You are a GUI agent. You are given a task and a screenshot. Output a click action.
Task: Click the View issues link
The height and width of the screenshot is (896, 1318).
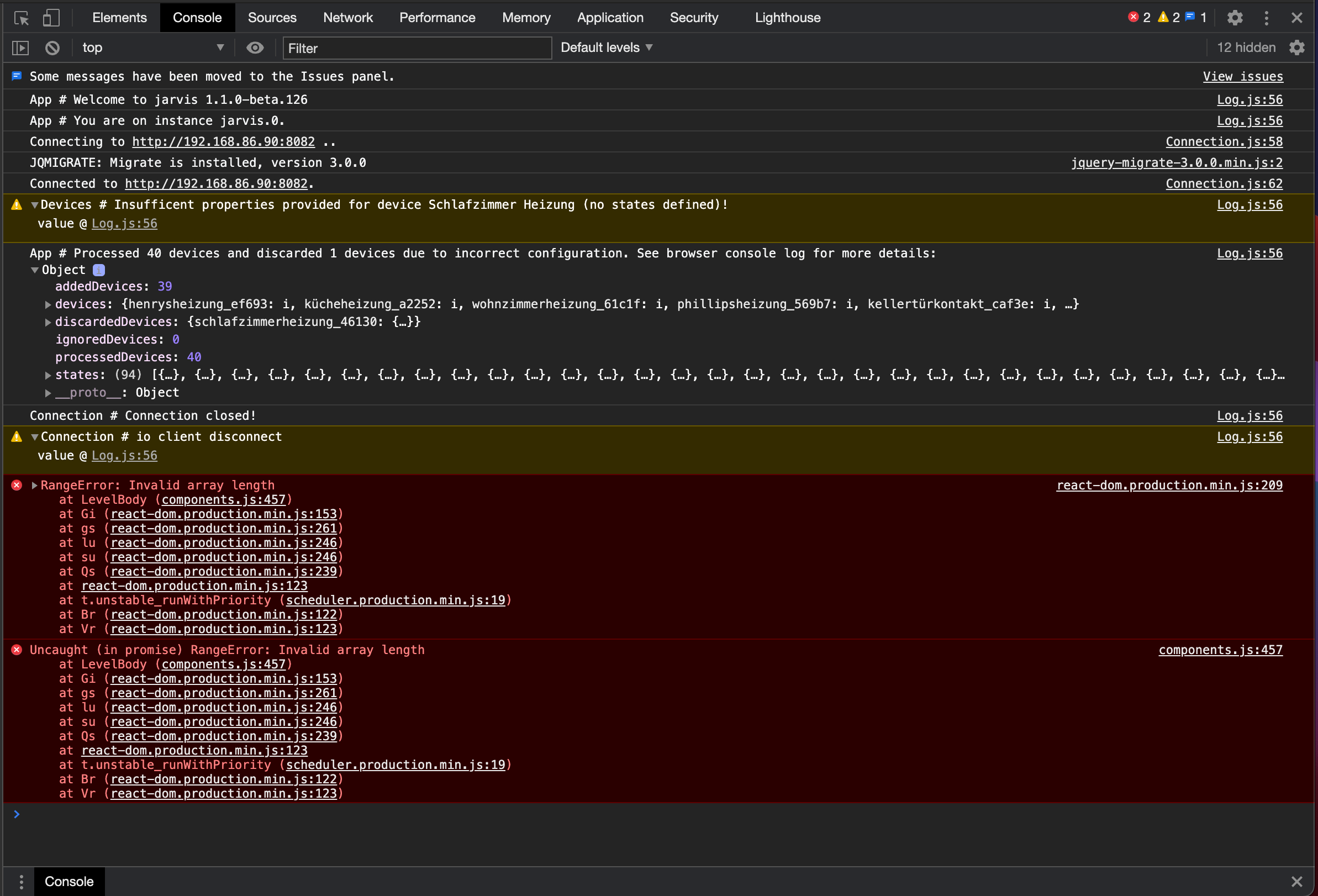(1242, 77)
